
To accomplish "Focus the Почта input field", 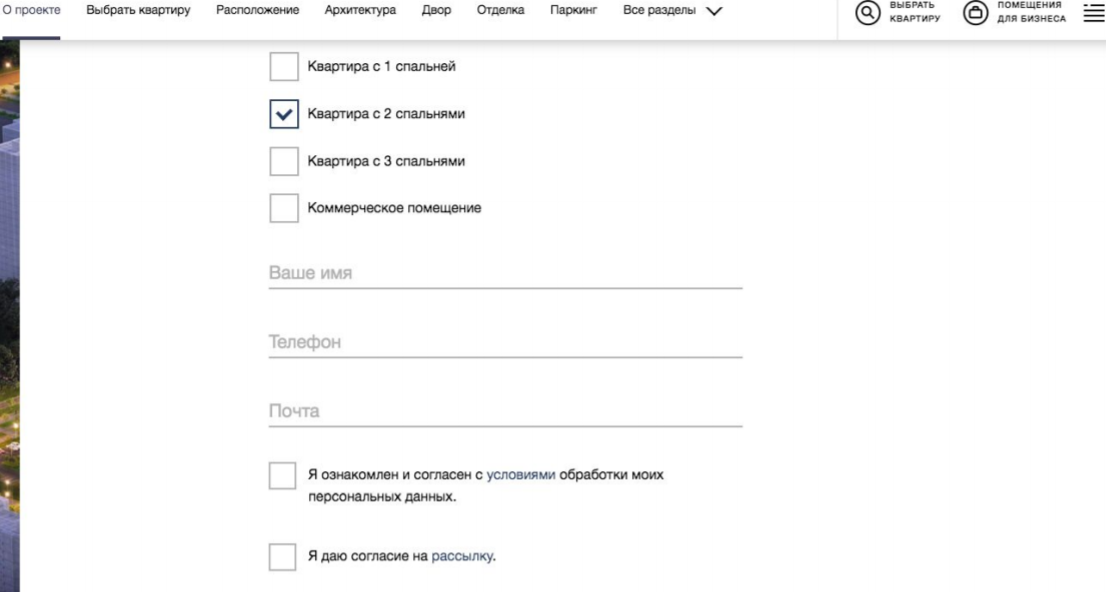I will point(505,411).
